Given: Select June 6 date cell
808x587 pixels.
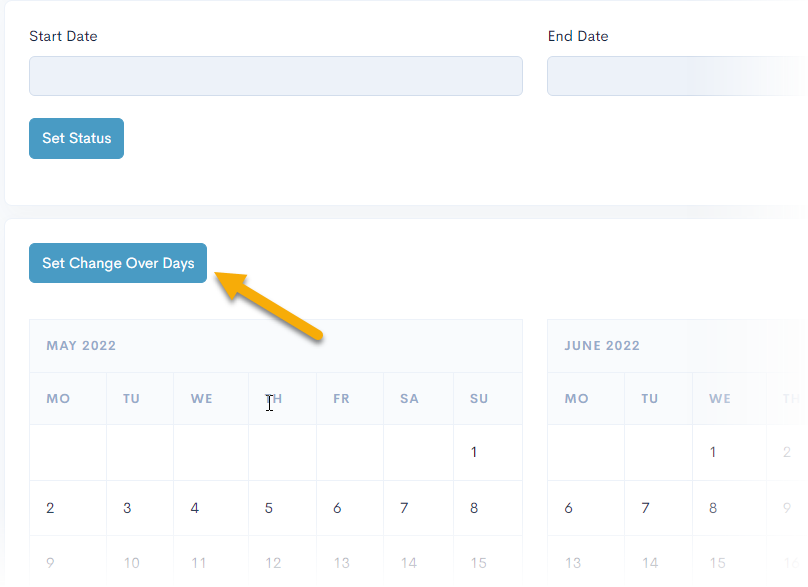Looking at the screenshot, I should click(569, 508).
